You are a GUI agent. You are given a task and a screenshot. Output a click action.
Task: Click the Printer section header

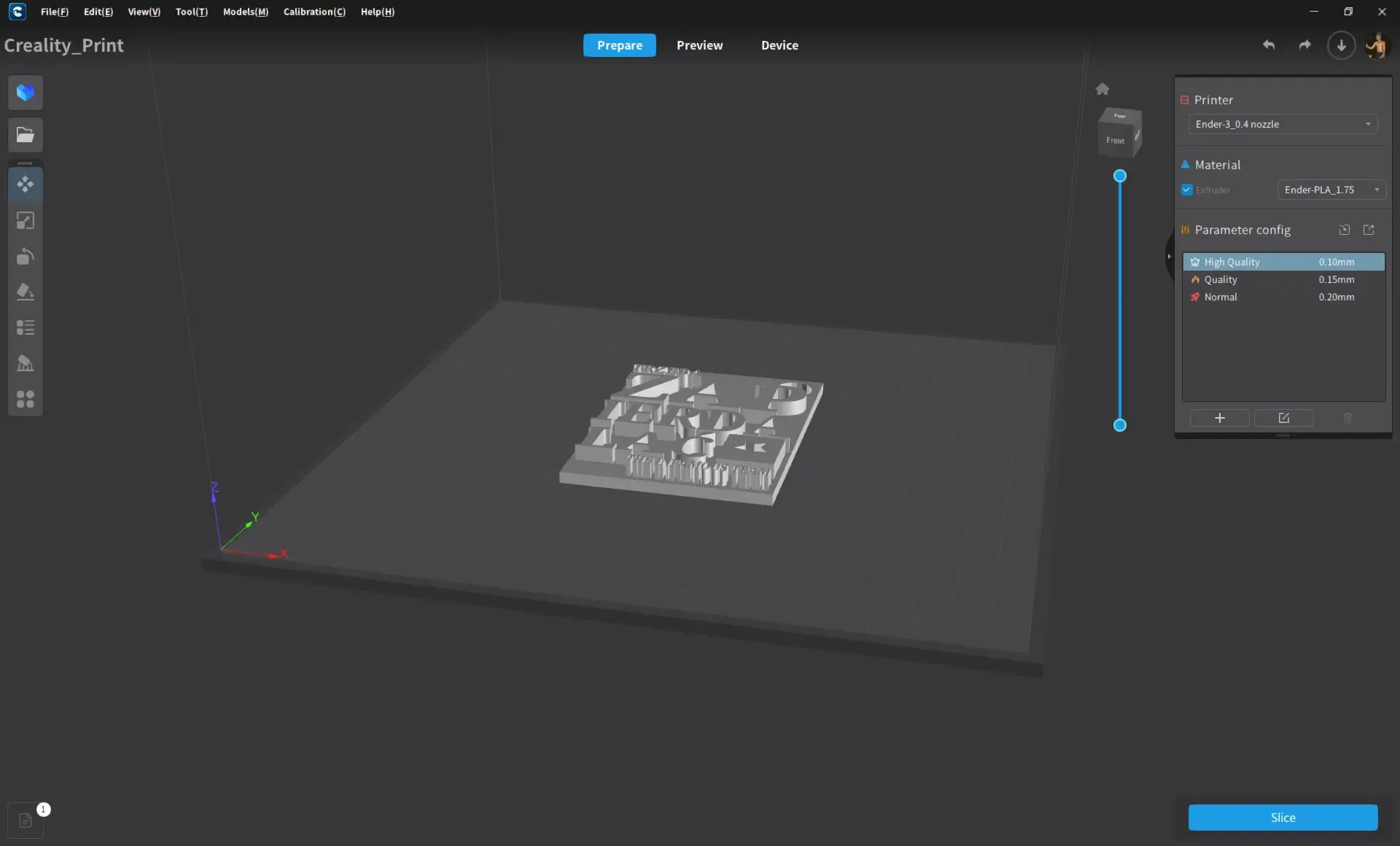pos(1213,100)
